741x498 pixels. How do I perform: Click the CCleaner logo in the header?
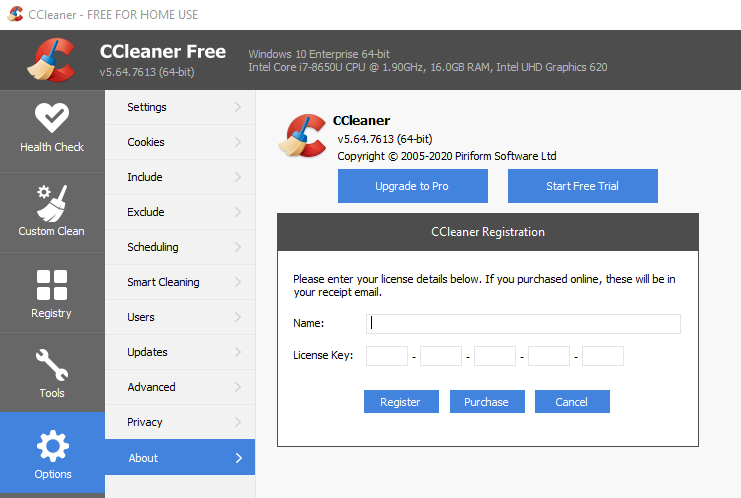click(51, 61)
